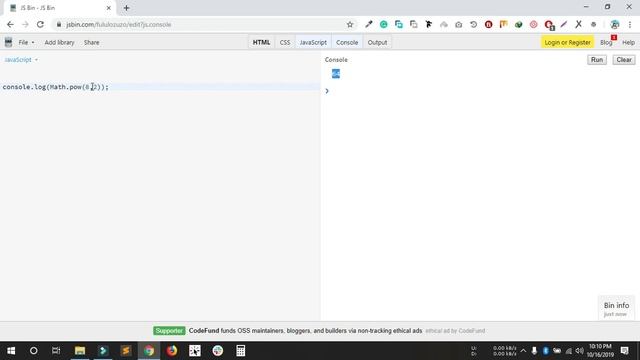Toggle the HTML panel tab
640x360 pixels.
tap(261, 42)
